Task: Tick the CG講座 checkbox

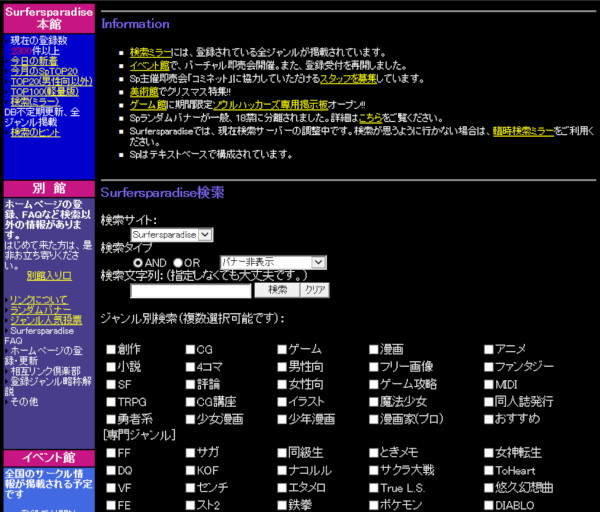Action: [190, 402]
